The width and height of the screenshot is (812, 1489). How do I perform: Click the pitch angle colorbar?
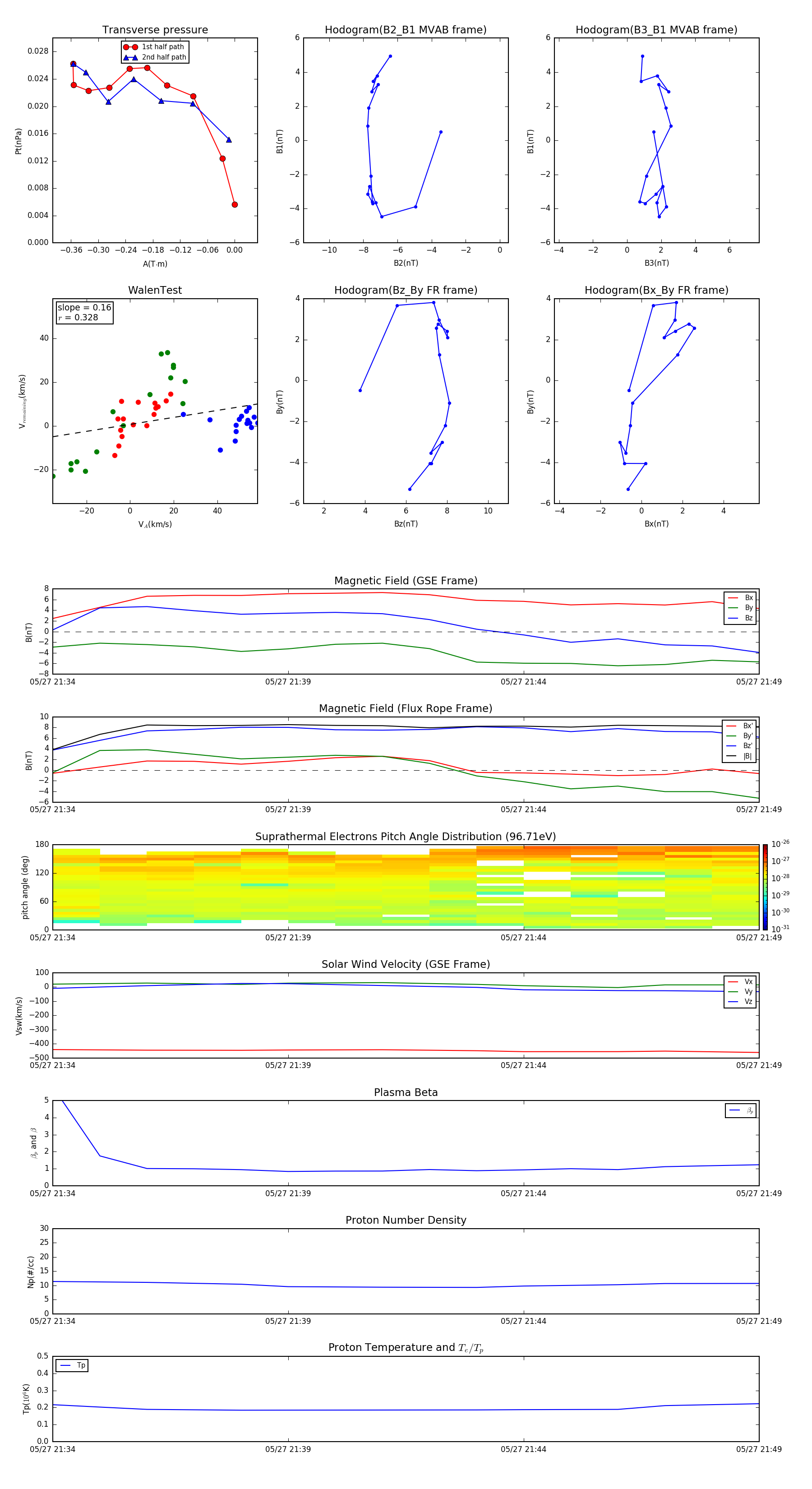click(765, 887)
